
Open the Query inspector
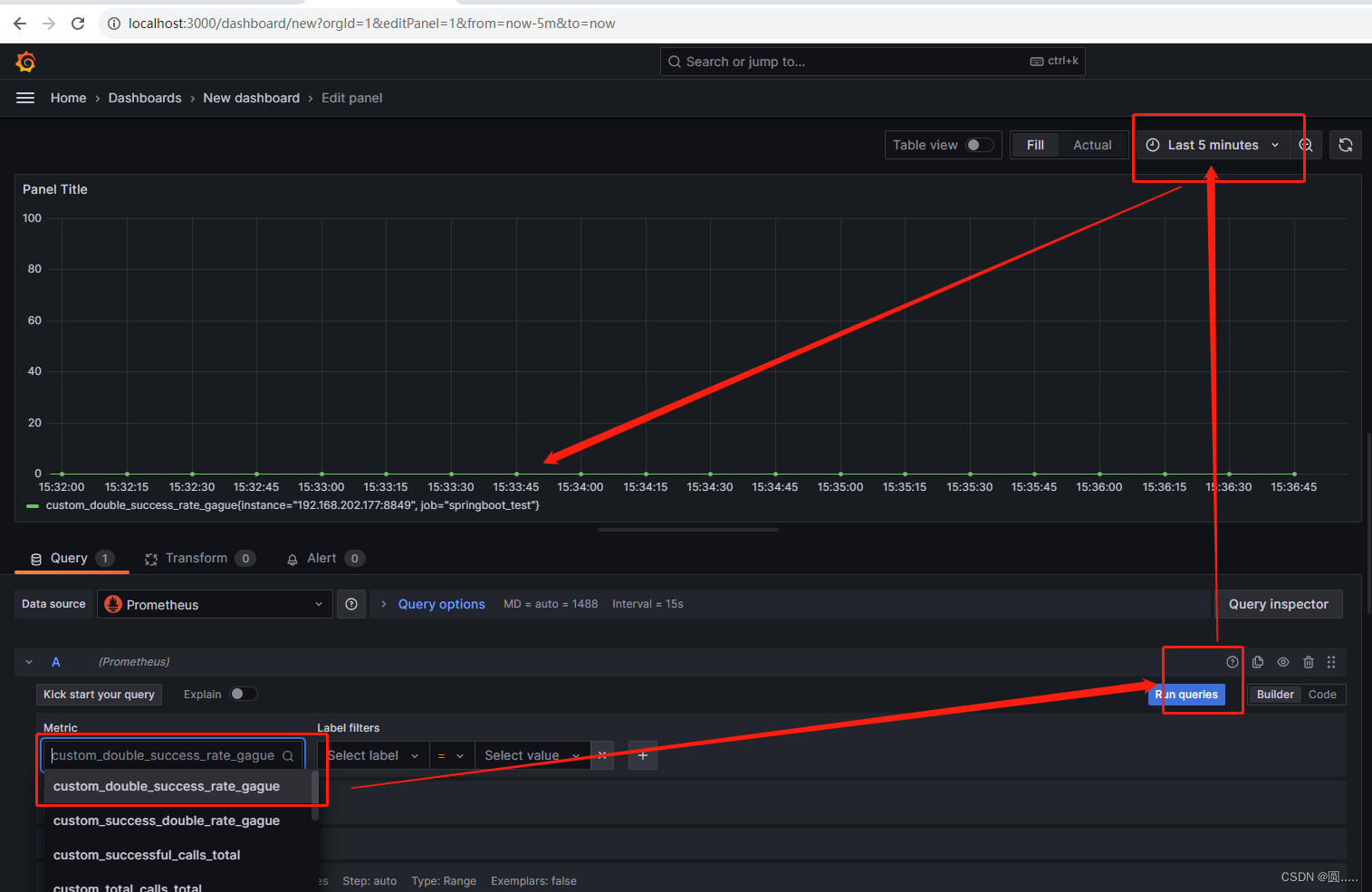tap(1278, 603)
